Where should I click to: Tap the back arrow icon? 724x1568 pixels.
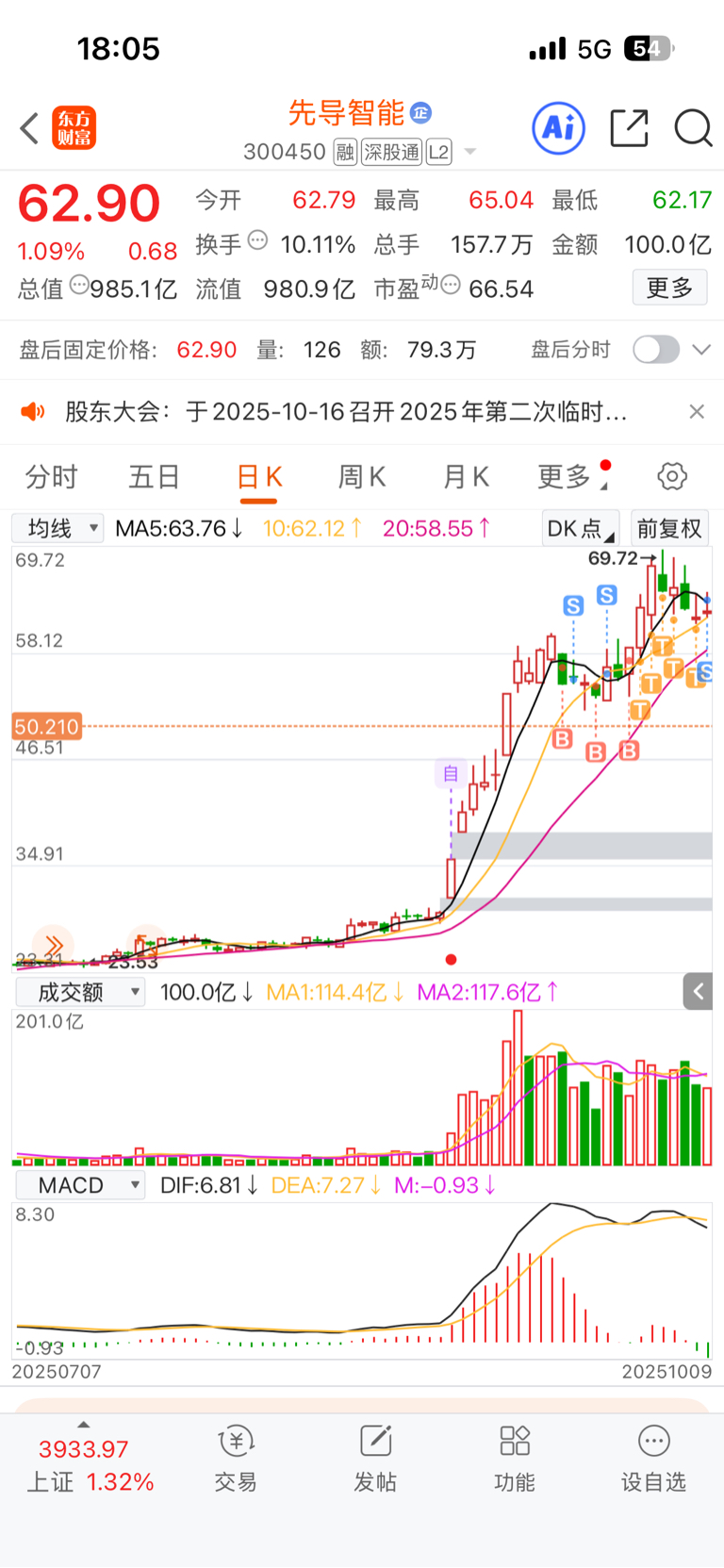point(29,128)
